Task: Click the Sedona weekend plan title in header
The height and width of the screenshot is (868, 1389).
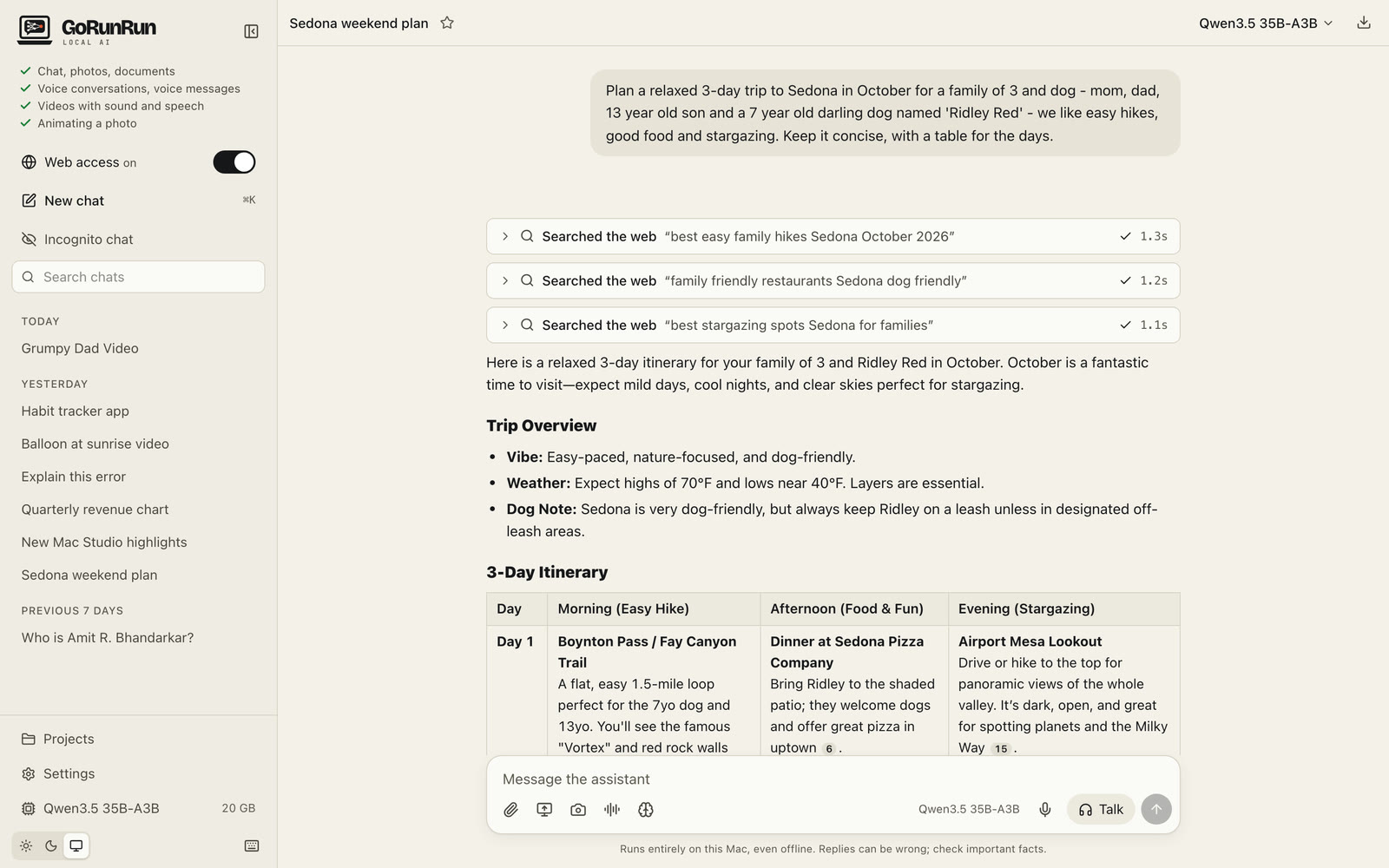Action: click(359, 23)
